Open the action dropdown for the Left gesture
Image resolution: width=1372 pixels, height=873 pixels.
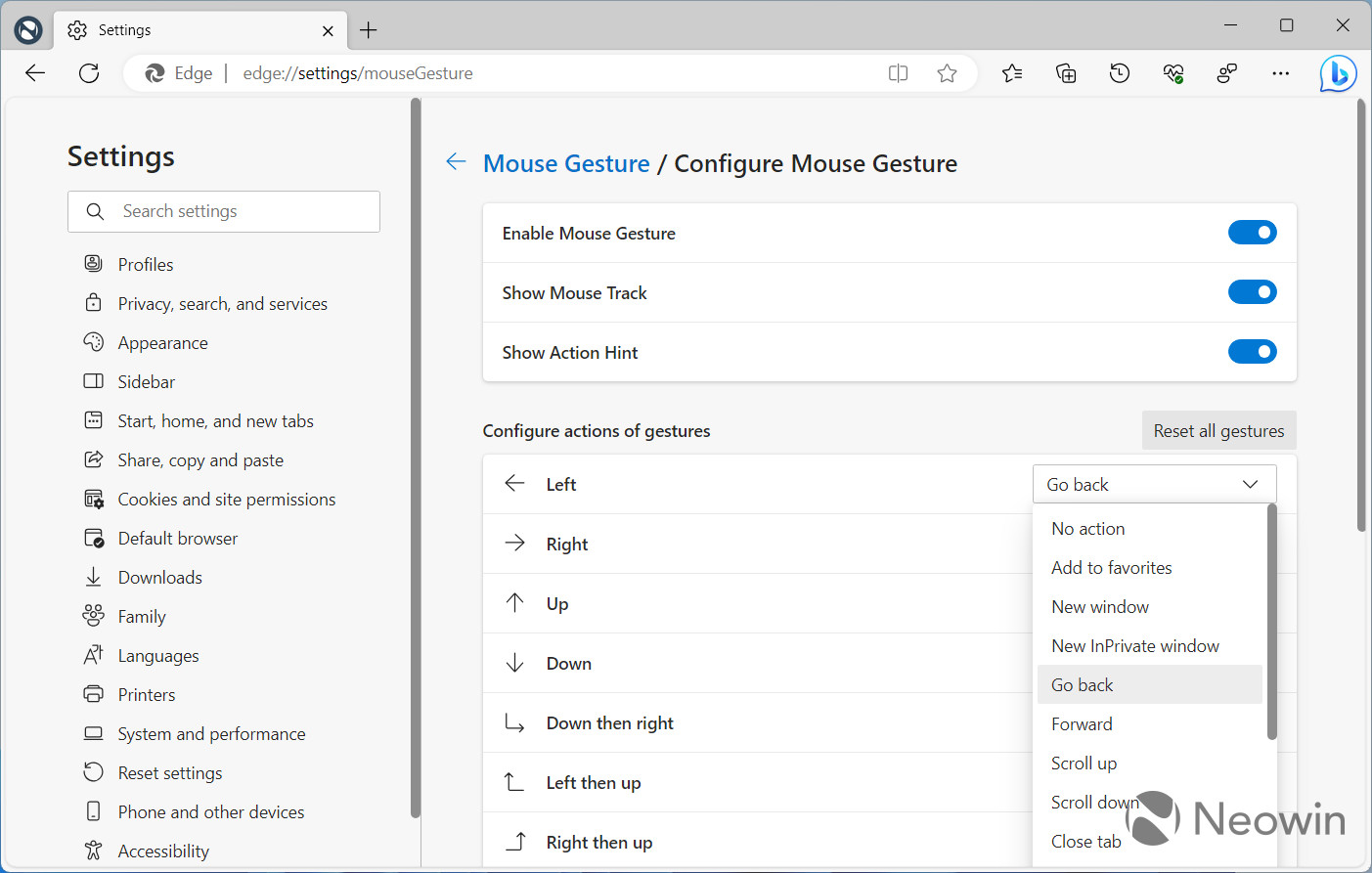1154,483
